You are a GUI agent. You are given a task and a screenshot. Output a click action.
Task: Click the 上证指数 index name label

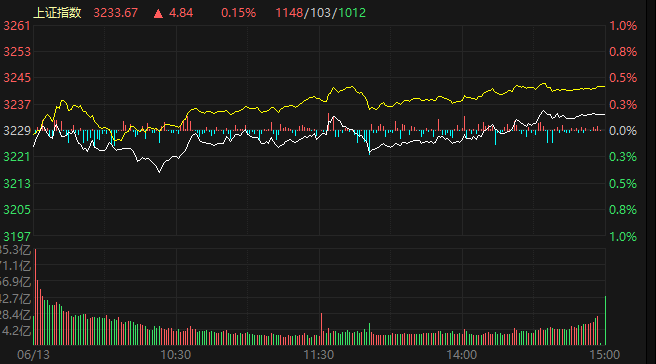coord(57,13)
